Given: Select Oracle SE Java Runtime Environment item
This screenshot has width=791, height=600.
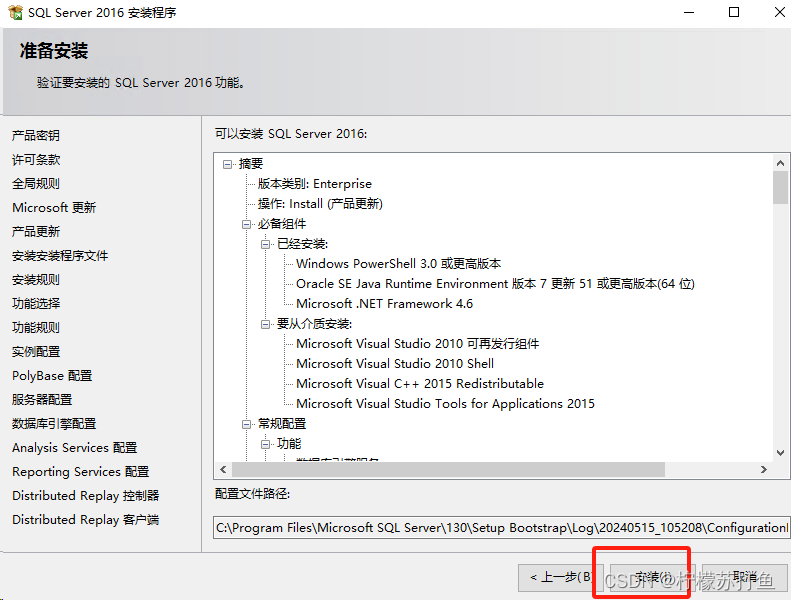Looking at the screenshot, I should pos(495,284).
